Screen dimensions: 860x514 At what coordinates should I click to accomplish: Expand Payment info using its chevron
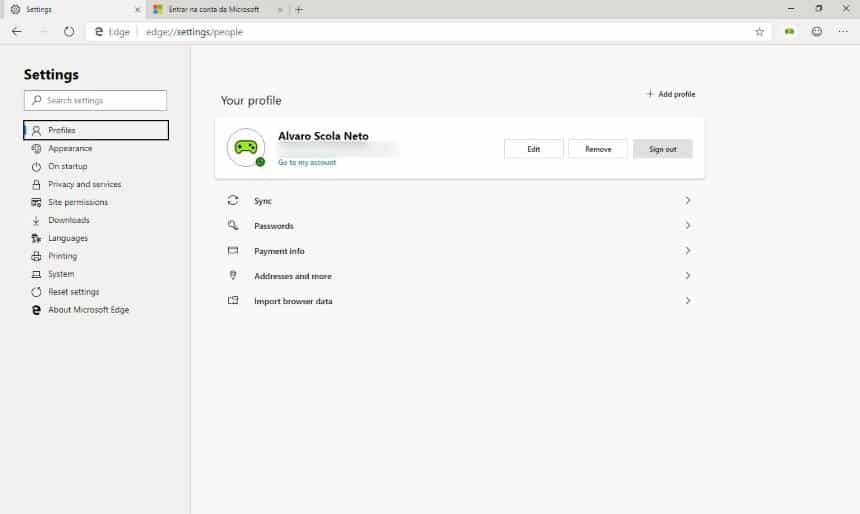[687, 251]
